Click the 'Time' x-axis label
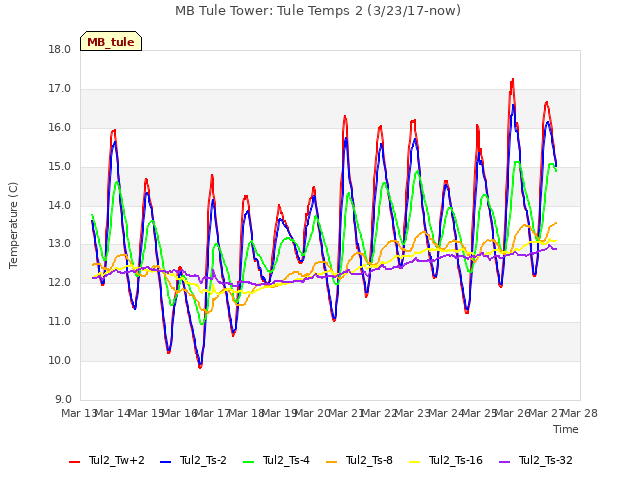Image resolution: width=640 pixels, height=480 pixels. pos(566,429)
